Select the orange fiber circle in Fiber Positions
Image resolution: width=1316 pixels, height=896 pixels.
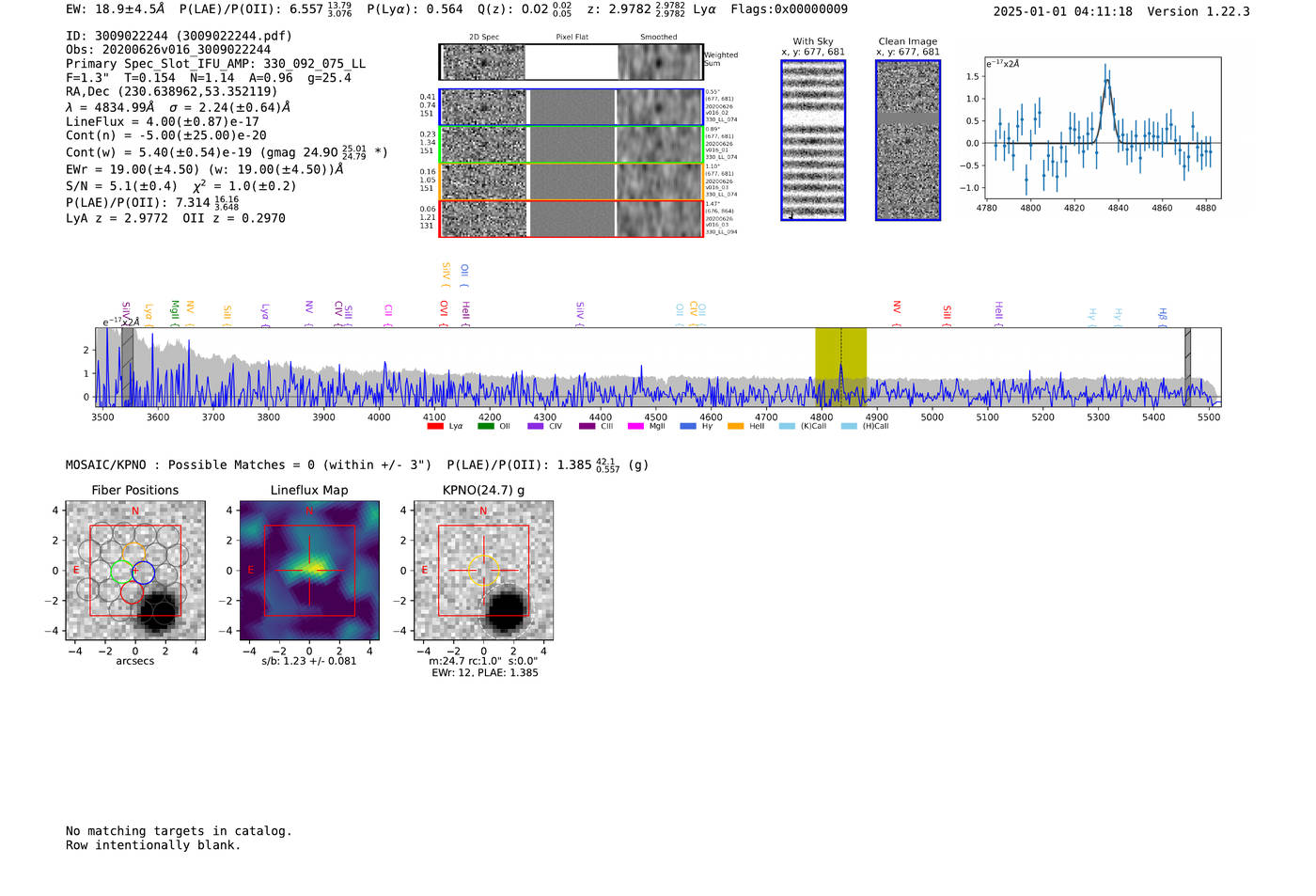(x=133, y=553)
